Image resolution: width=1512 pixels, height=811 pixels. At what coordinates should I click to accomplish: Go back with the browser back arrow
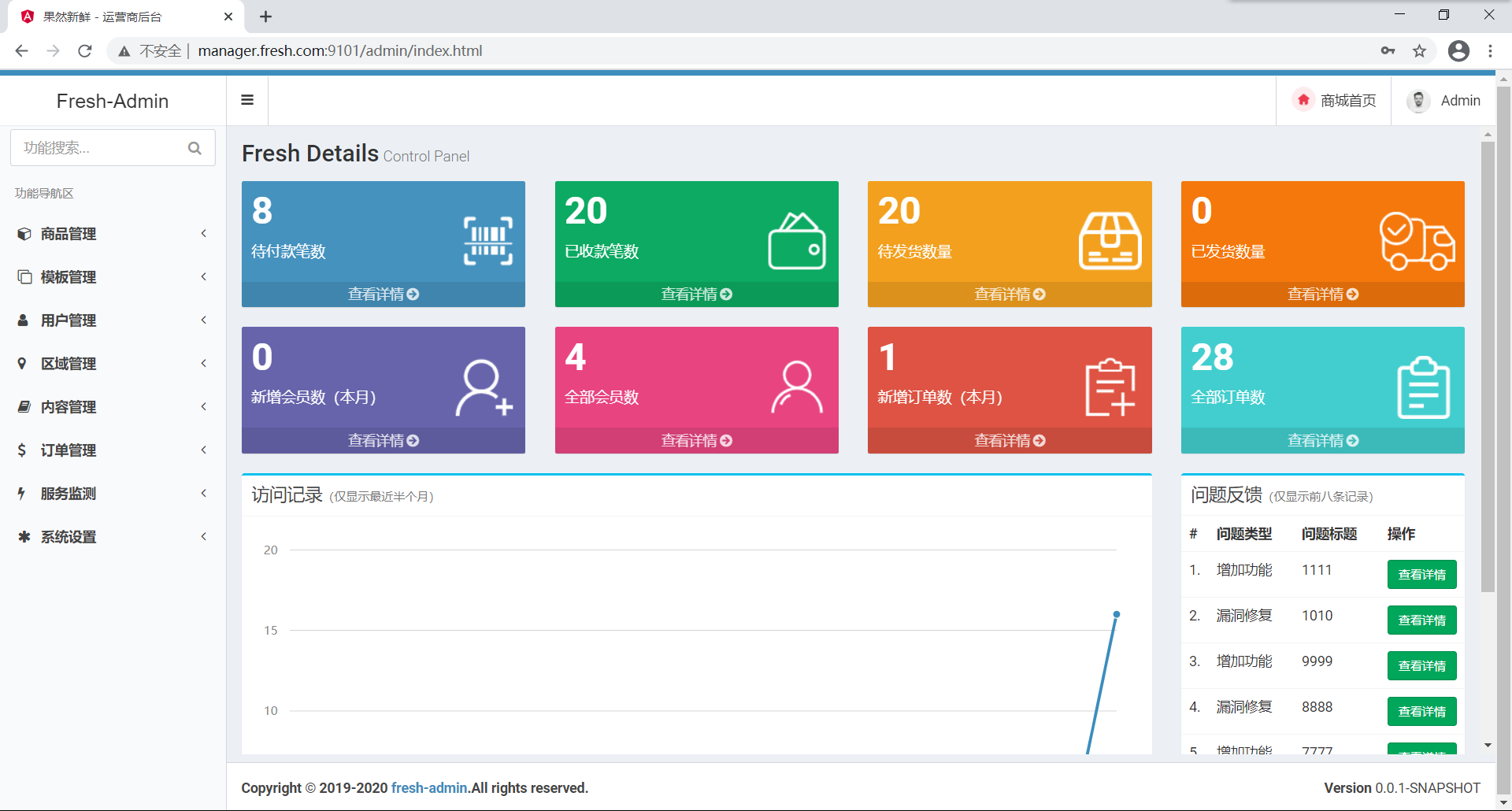21,51
